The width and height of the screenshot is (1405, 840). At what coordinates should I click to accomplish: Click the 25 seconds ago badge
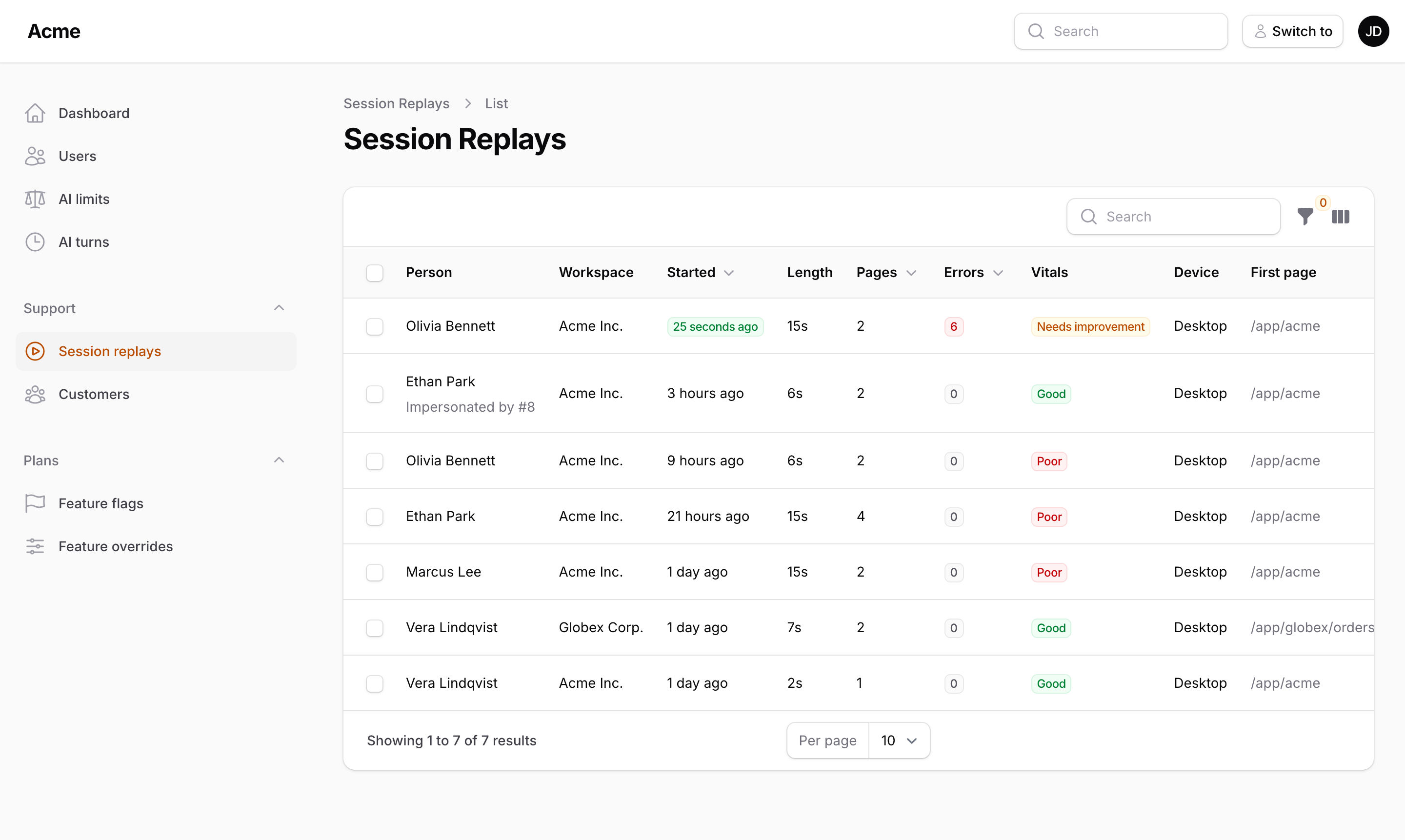715,327
